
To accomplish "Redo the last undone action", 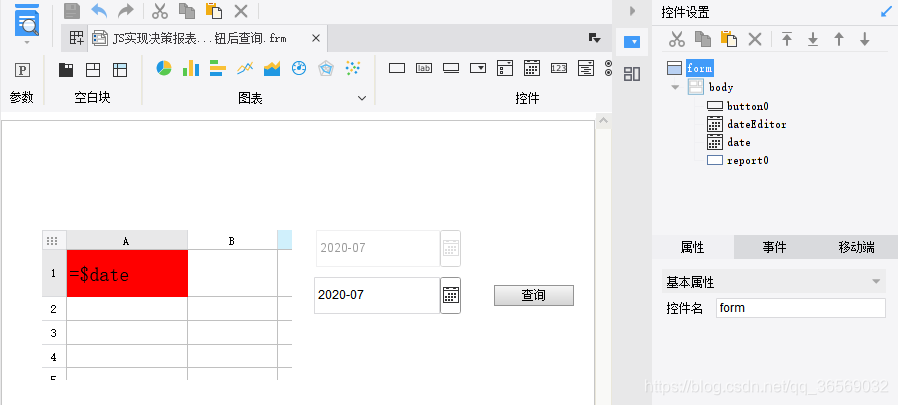I will pos(125,11).
